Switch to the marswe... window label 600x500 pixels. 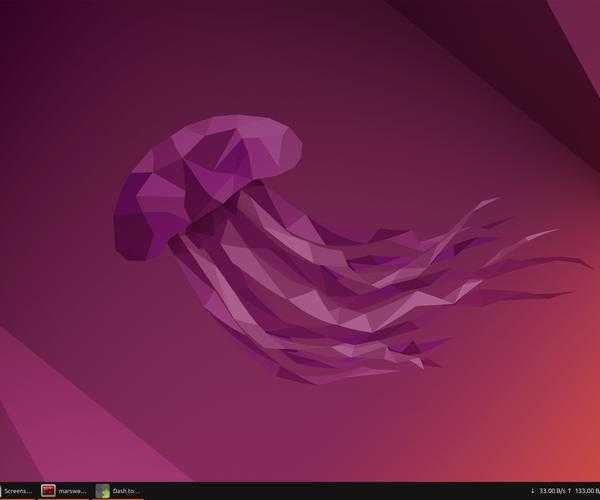(72, 491)
